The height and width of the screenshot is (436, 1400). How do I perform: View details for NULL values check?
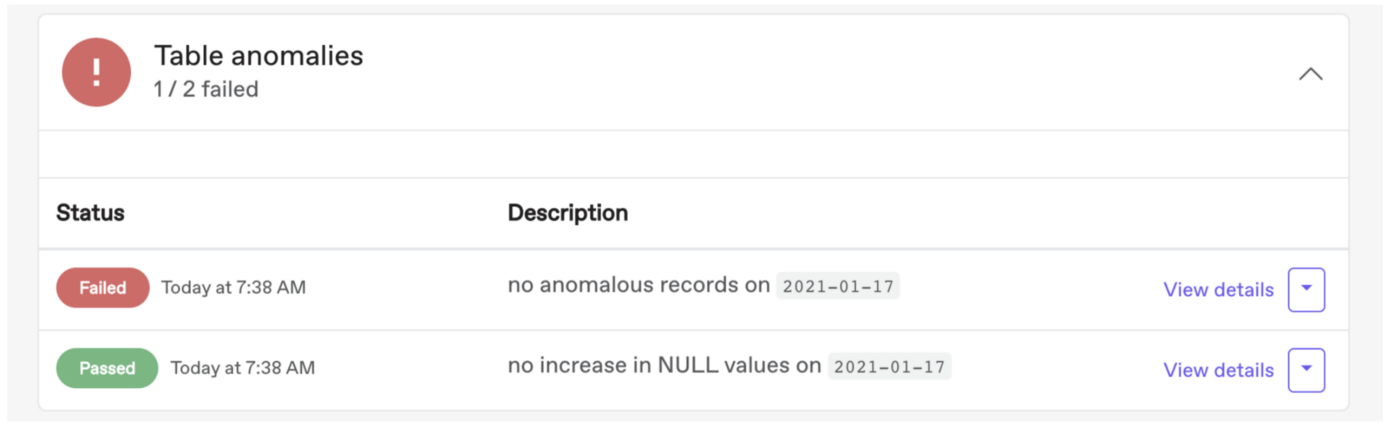[x=1218, y=370]
